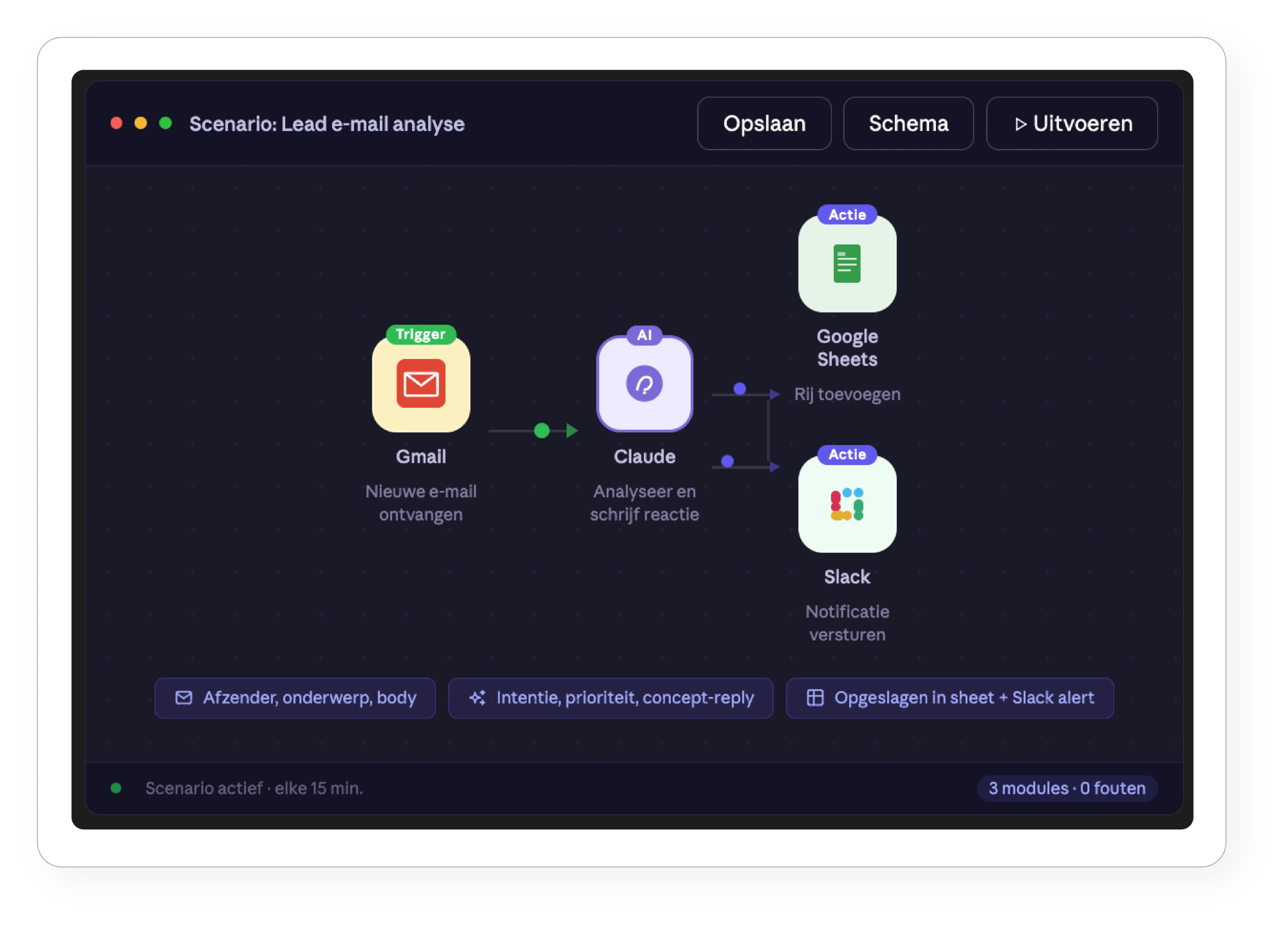
Task: Run the scenario with Uitvoeren
Action: [1072, 123]
